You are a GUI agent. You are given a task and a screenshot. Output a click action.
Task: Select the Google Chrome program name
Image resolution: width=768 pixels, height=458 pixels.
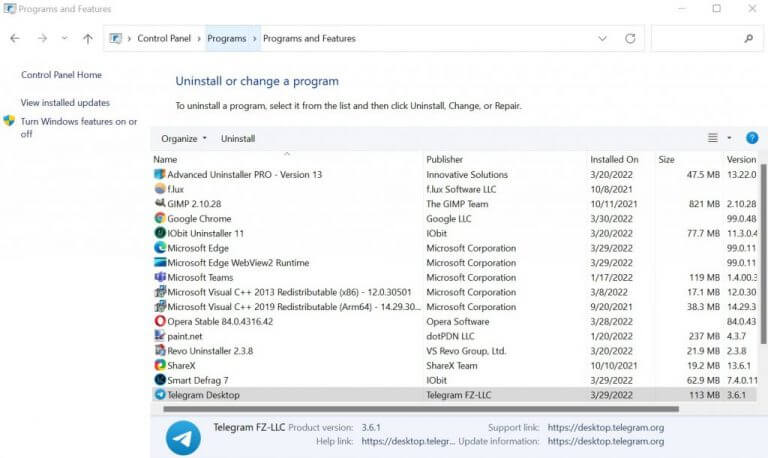[199, 218]
